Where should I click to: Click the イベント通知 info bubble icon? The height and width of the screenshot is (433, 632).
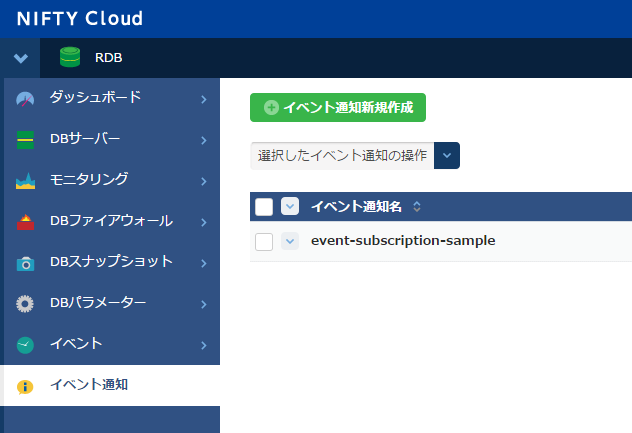click(25, 387)
